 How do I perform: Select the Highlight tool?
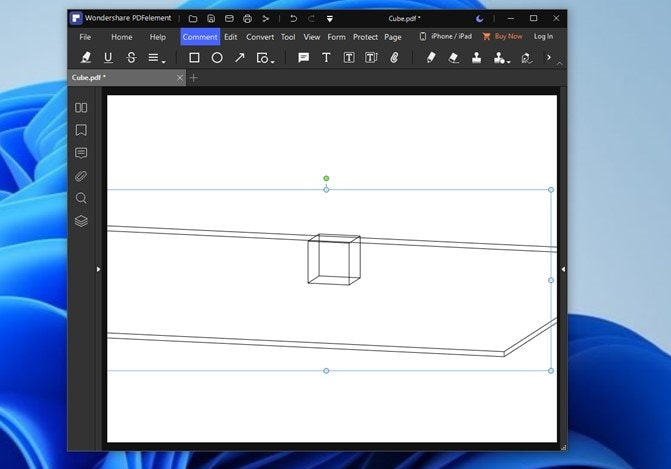(86, 58)
